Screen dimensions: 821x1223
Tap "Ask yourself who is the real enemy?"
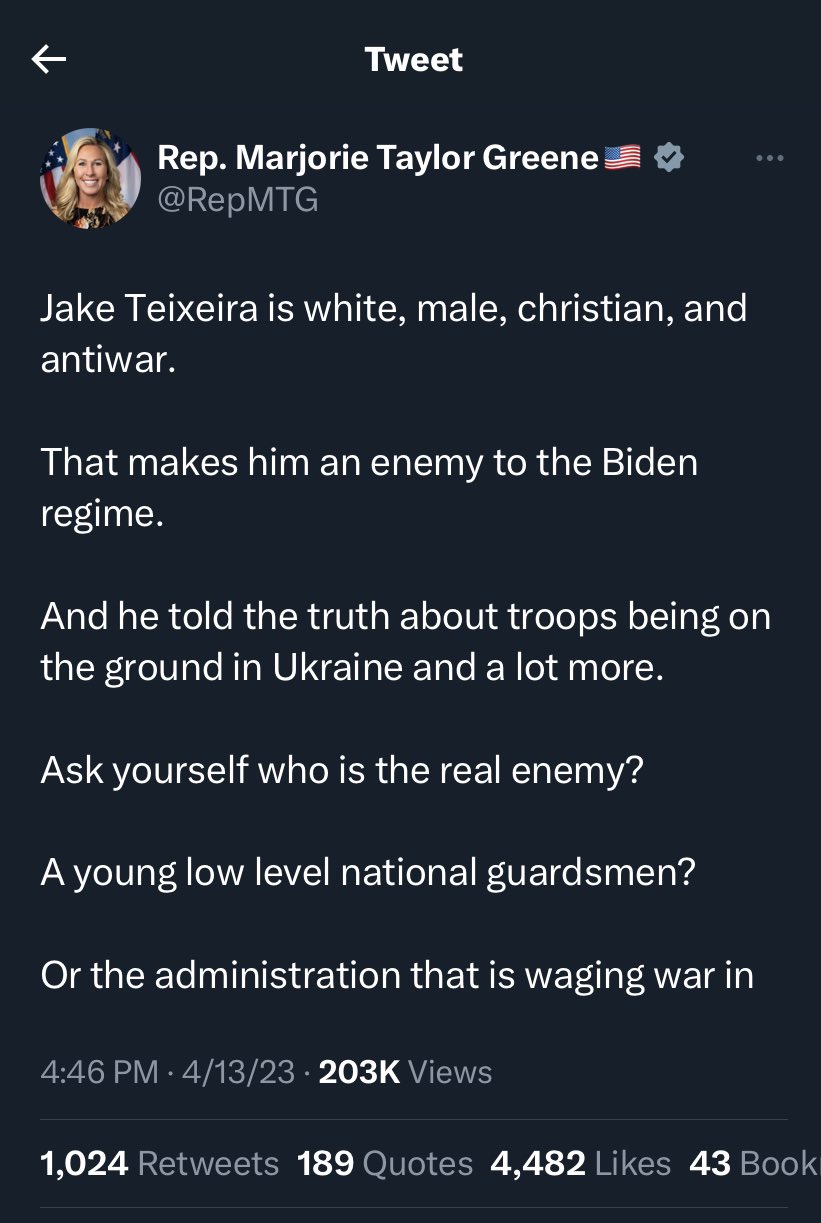pyautogui.click(x=340, y=770)
